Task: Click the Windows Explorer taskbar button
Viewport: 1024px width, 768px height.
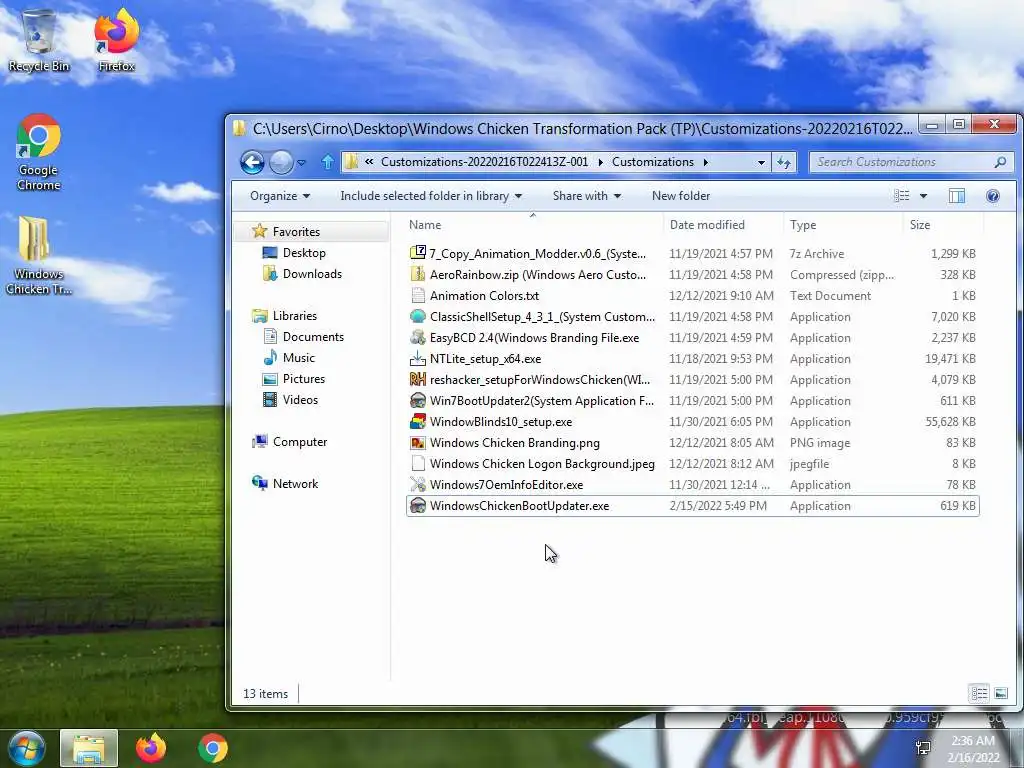Action: pos(89,748)
